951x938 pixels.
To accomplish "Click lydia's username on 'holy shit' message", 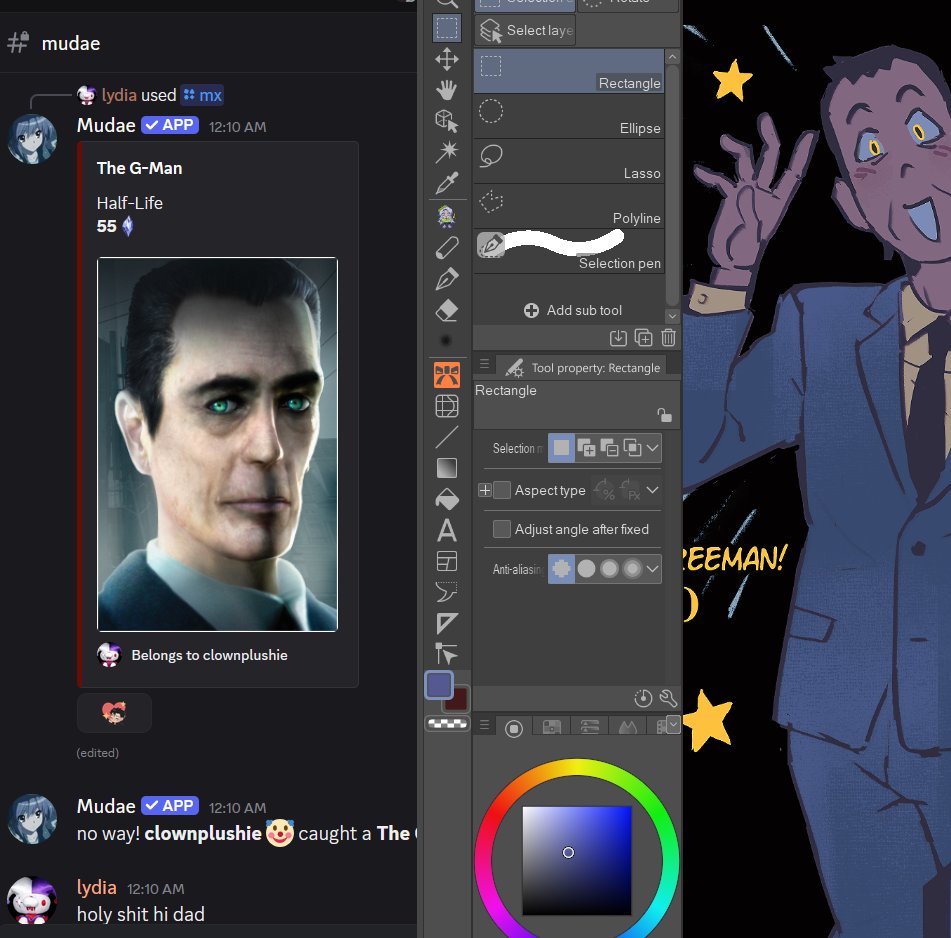I will tap(96, 887).
